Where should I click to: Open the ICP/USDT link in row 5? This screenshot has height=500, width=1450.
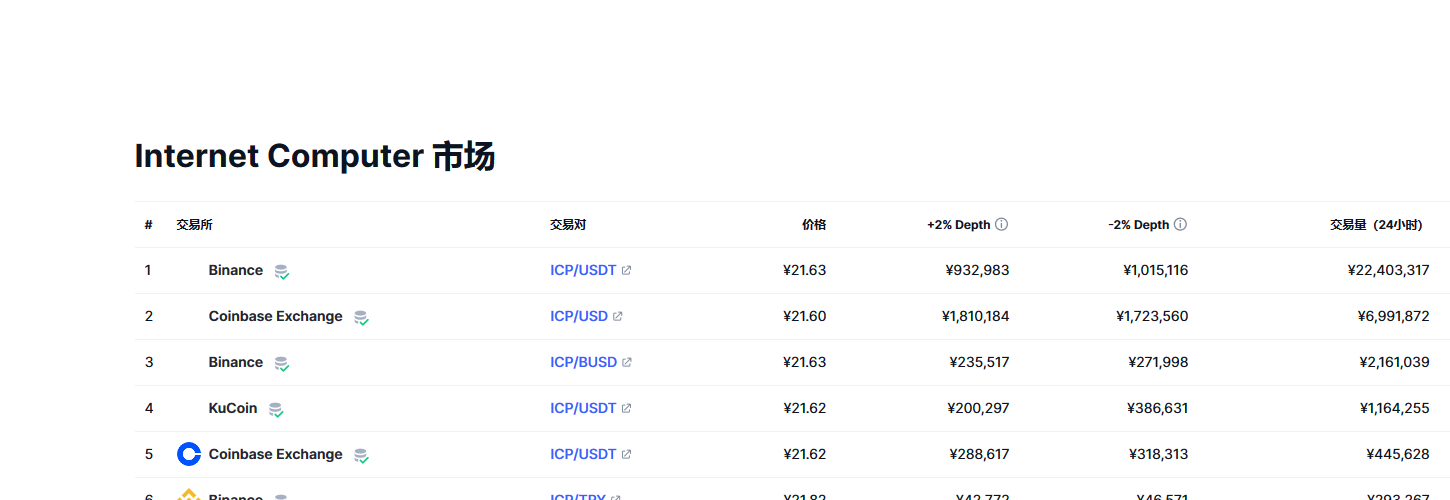(x=583, y=454)
